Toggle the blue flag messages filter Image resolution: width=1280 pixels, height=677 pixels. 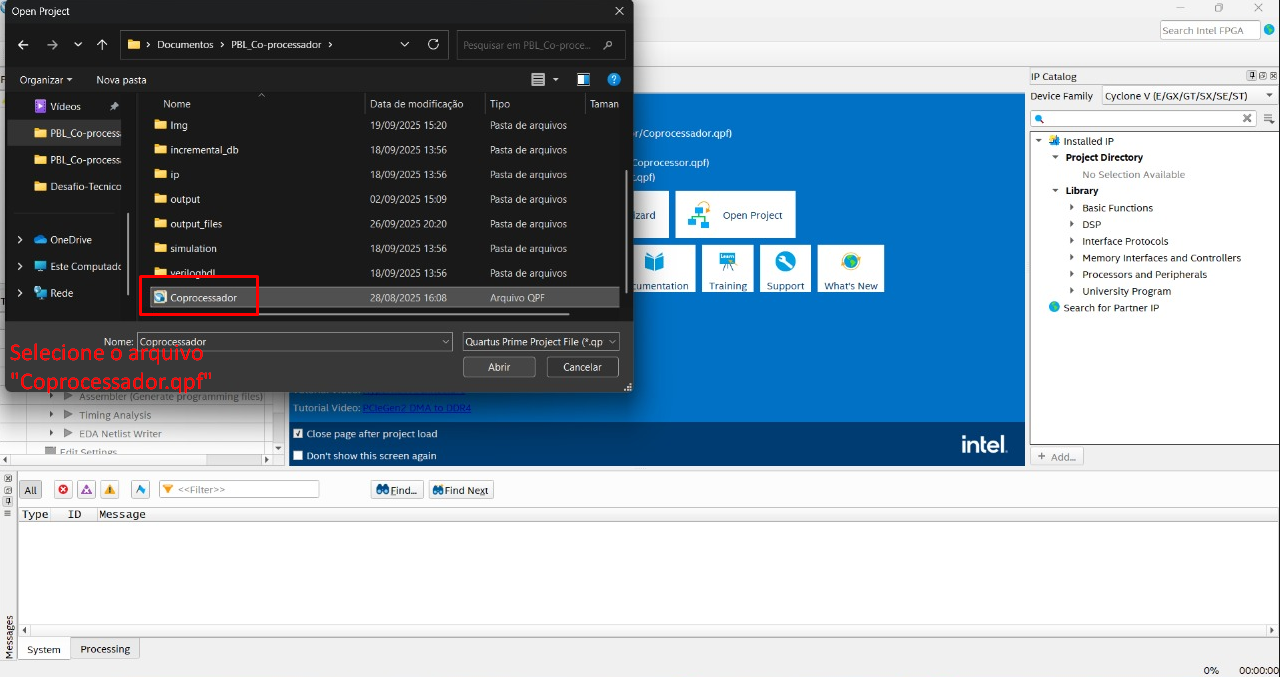(141, 490)
